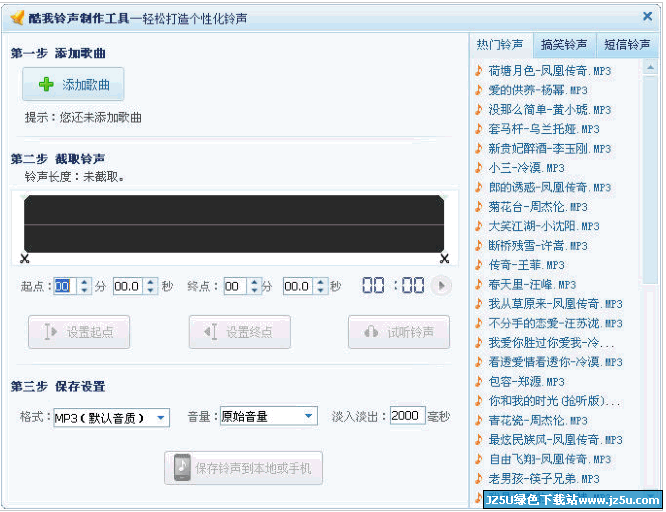Click the left scissors start marker

point(25,258)
